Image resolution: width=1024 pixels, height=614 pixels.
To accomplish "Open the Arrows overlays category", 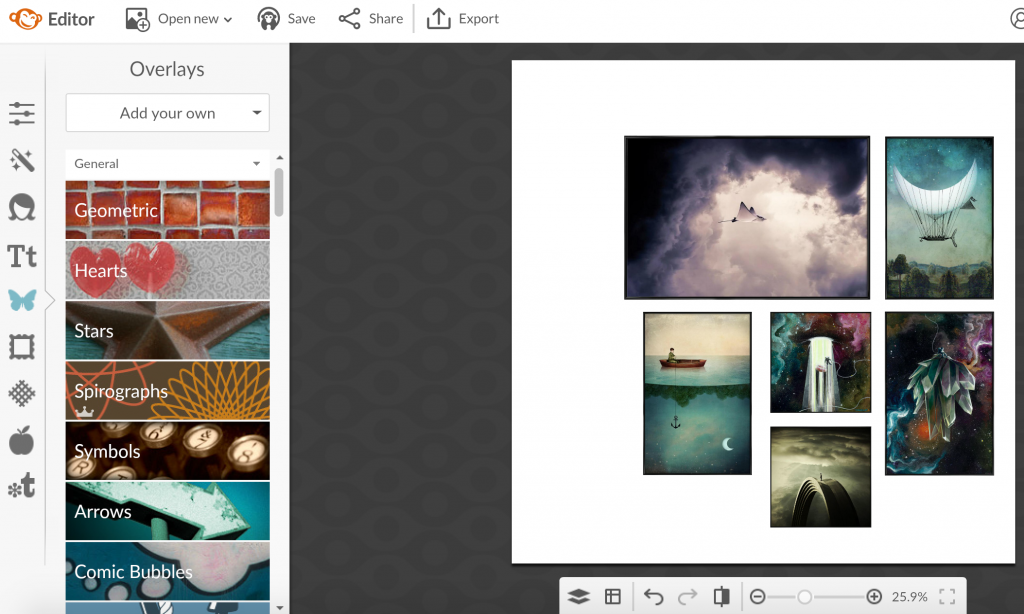I will pos(167,511).
